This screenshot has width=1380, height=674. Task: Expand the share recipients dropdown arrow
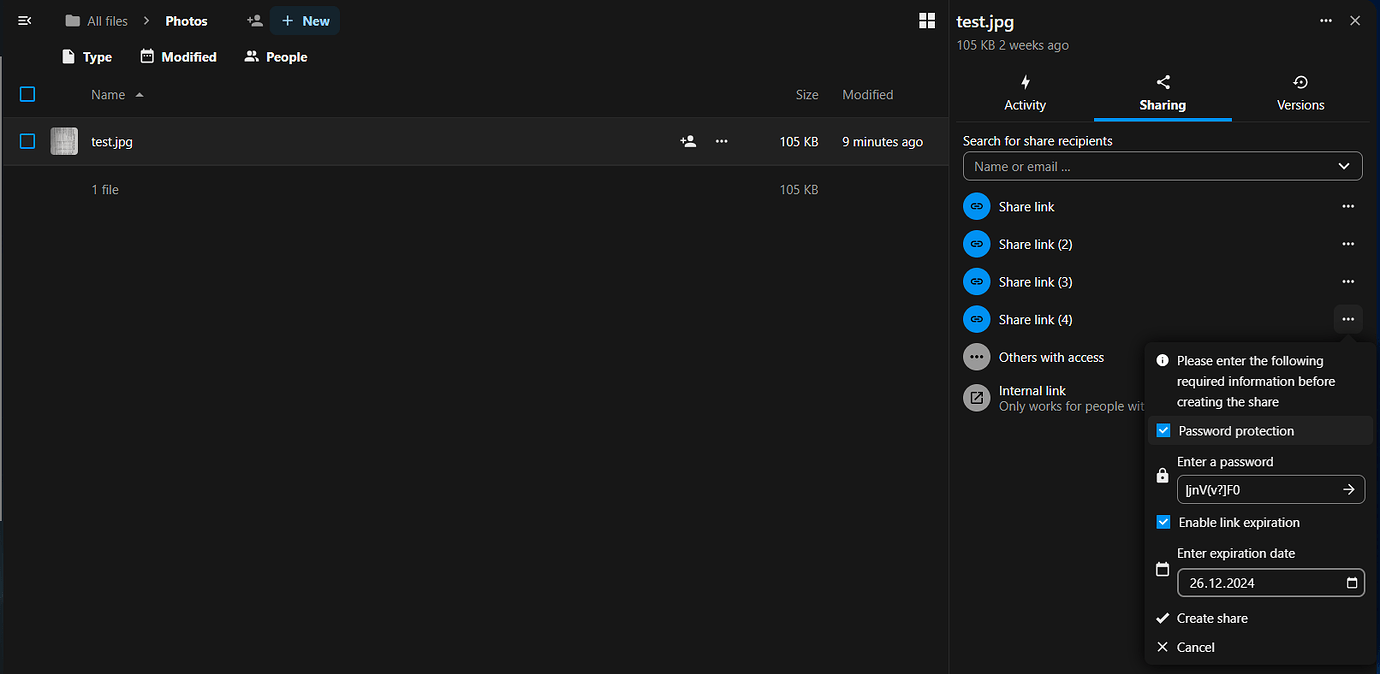[x=1344, y=166]
